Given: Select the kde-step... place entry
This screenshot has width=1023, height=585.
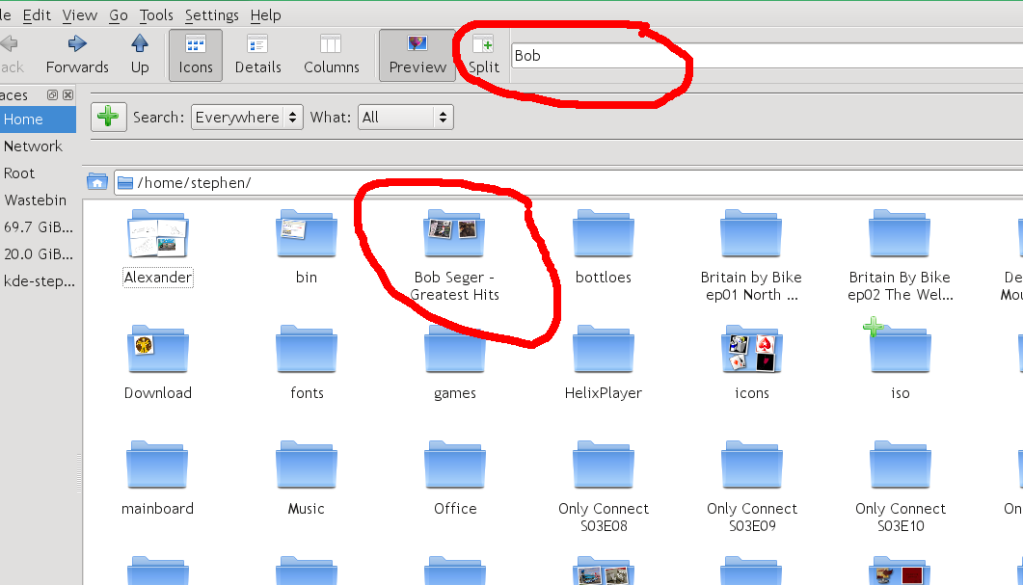Looking at the screenshot, I should (38, 281).
